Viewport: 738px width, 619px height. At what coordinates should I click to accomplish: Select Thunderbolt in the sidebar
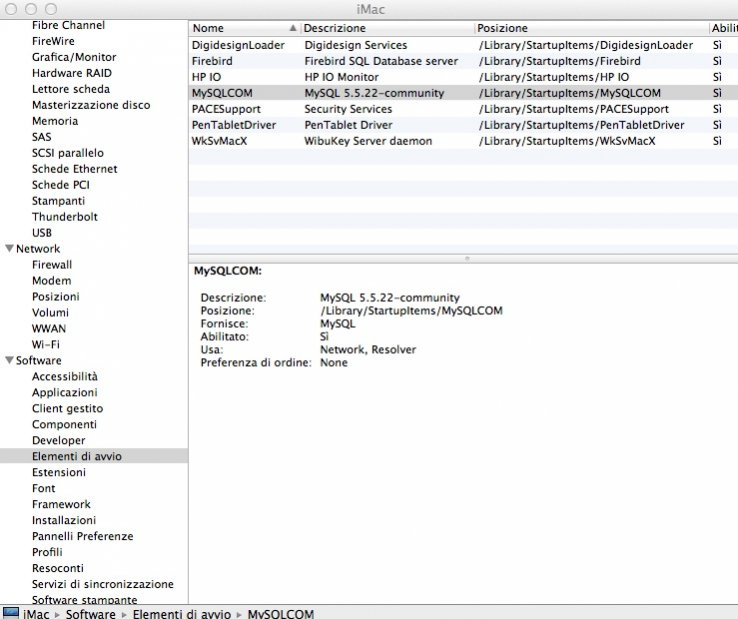coord(64,217)
